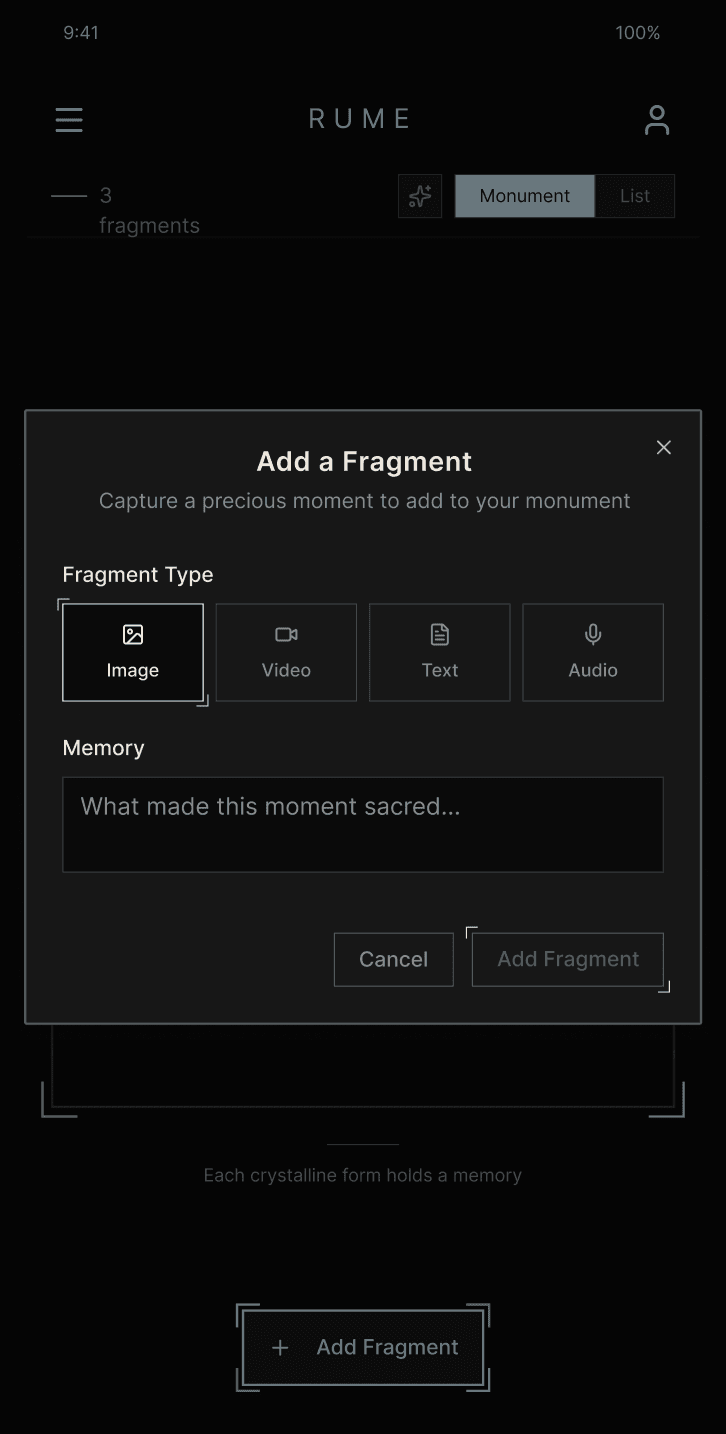Click the picture icon in Image option
The image size is (726, 1434).
(133, 634)
